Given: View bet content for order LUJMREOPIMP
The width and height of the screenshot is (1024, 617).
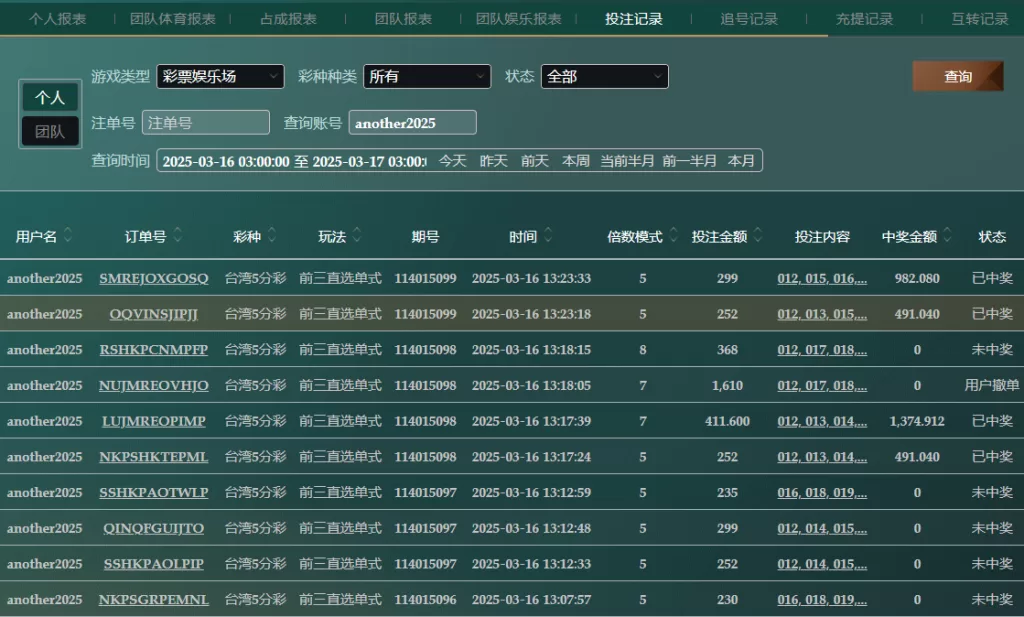Looking at the screenshot, I should point(822,421).
